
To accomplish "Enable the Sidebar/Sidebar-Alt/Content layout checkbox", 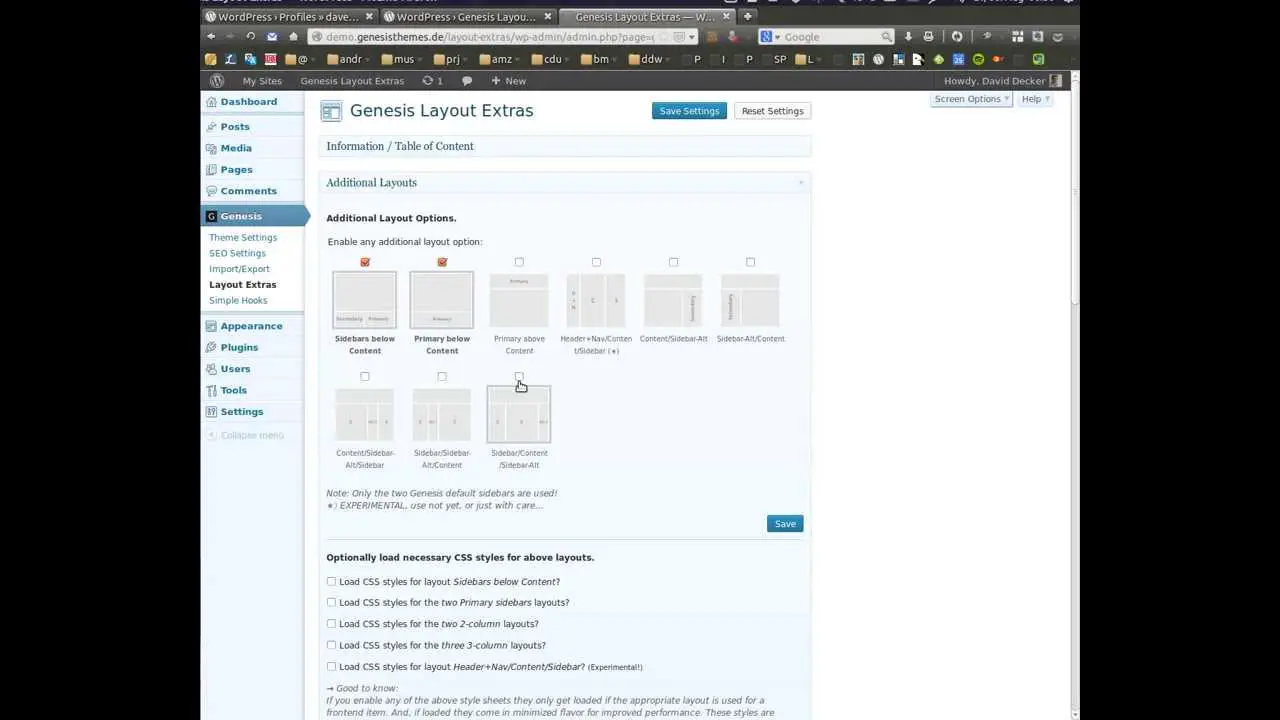I will tap(442, 376).
